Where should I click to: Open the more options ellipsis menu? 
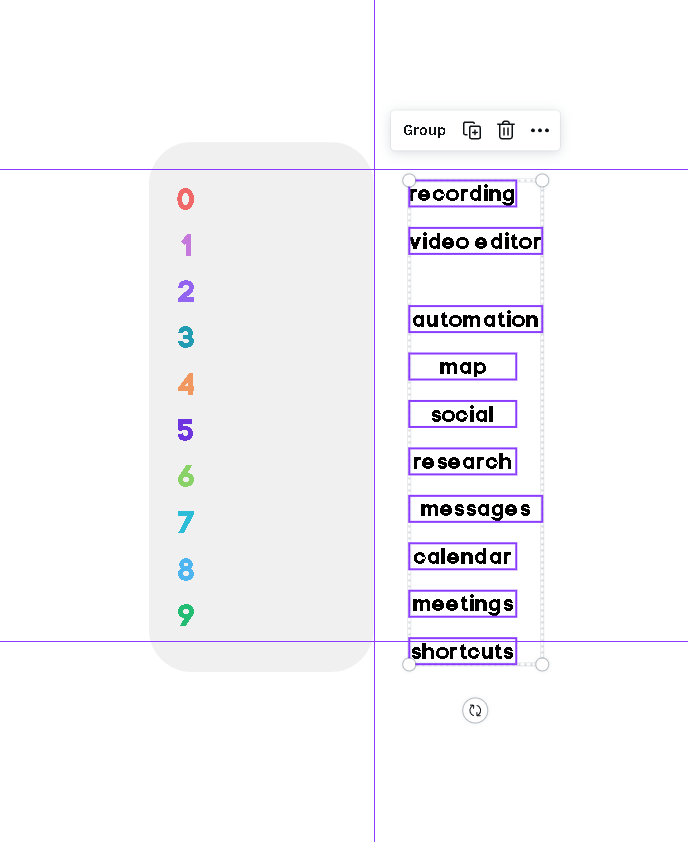[540, 130]
